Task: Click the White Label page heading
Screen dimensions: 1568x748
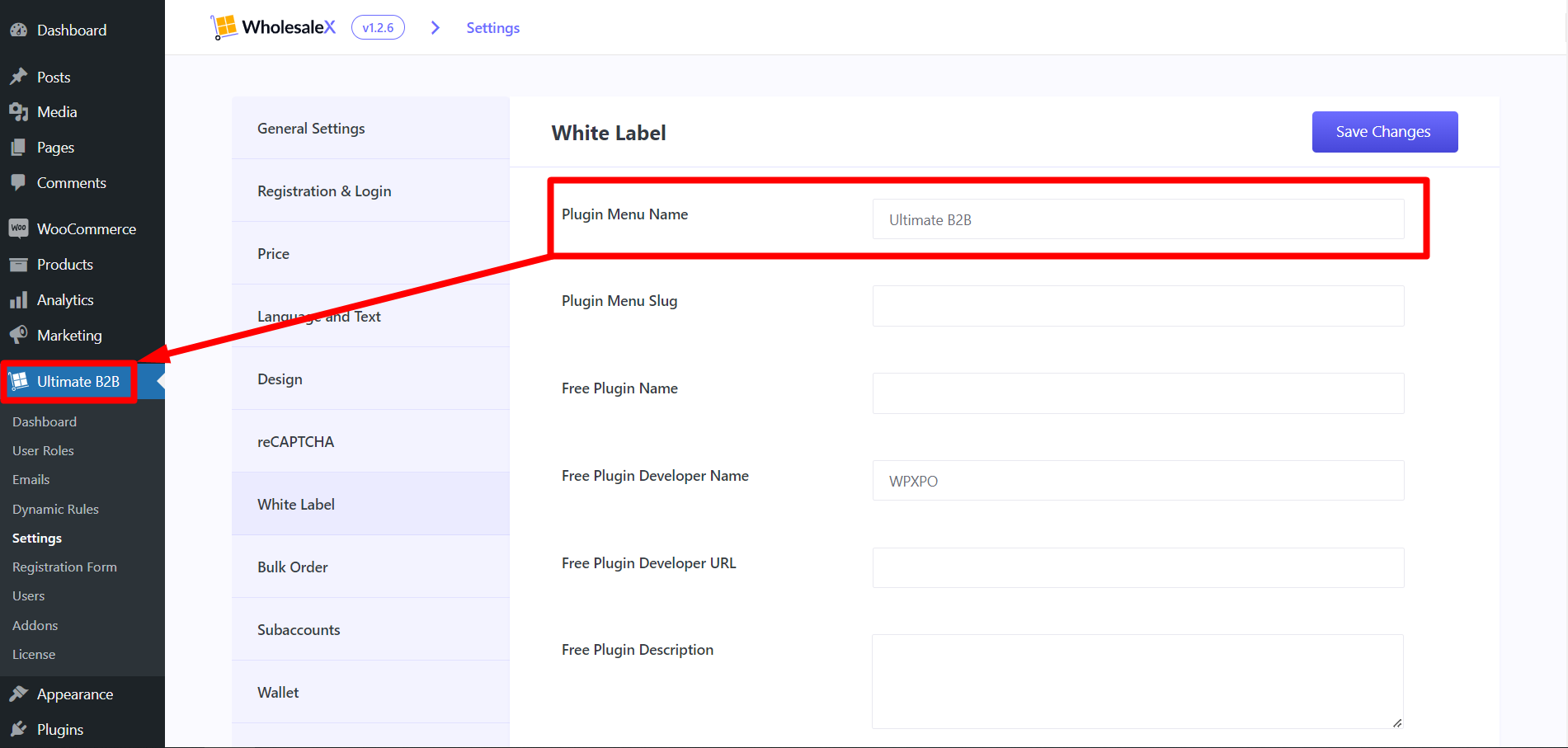Action: point(609,133)
